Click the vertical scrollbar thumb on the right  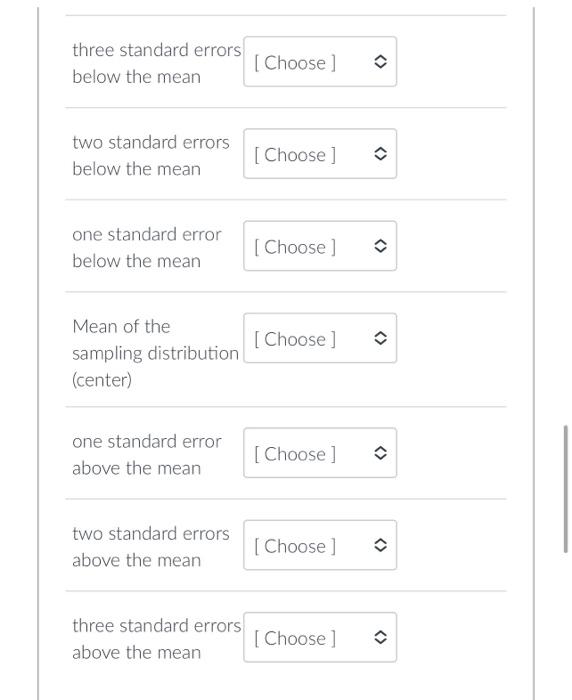(566, 489)
